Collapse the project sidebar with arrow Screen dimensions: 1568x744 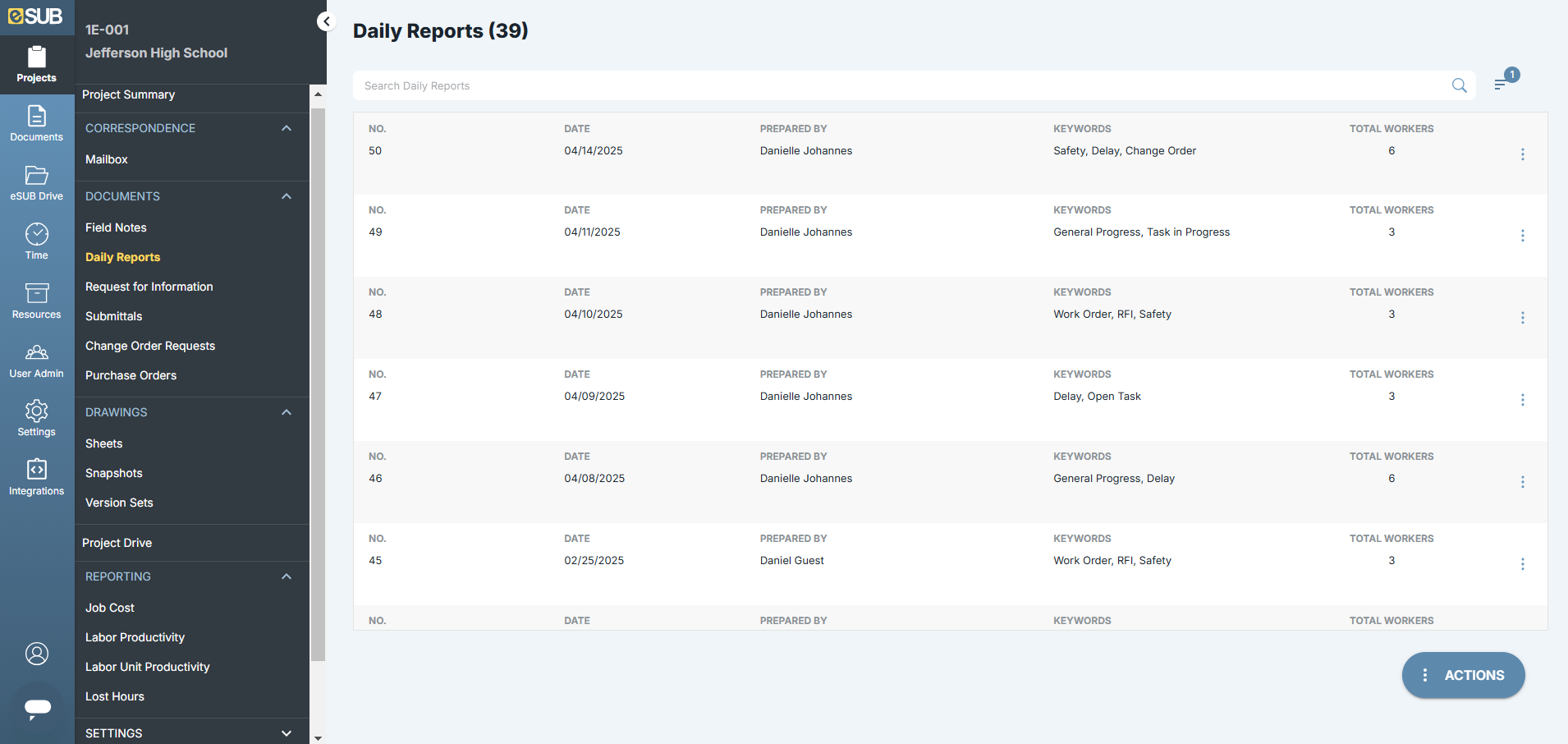pos(327,22)
